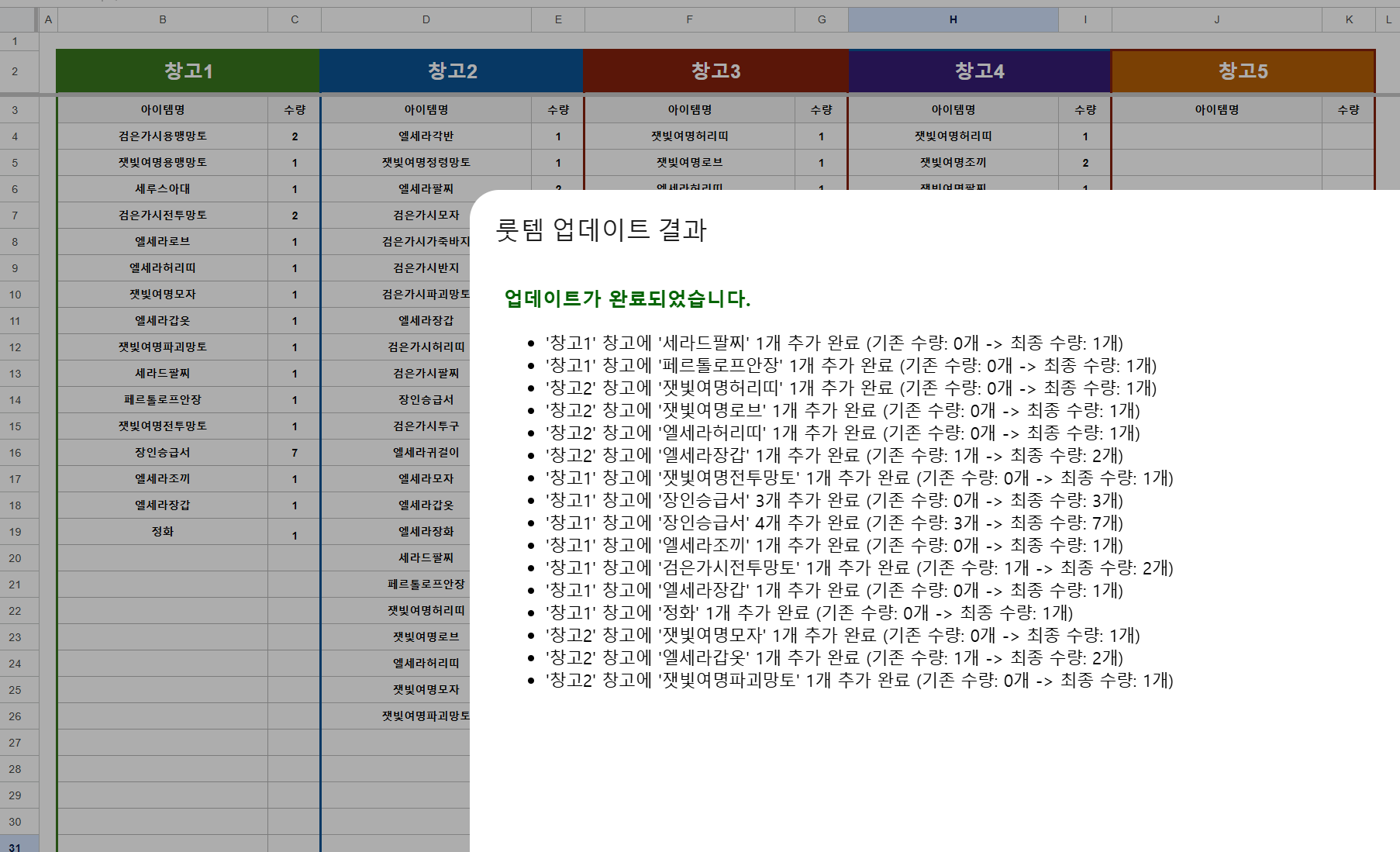Screen dimensions: 1400x852
Task: Click cell 엘세라각반 in 창고2
Action: pos(426,136)
